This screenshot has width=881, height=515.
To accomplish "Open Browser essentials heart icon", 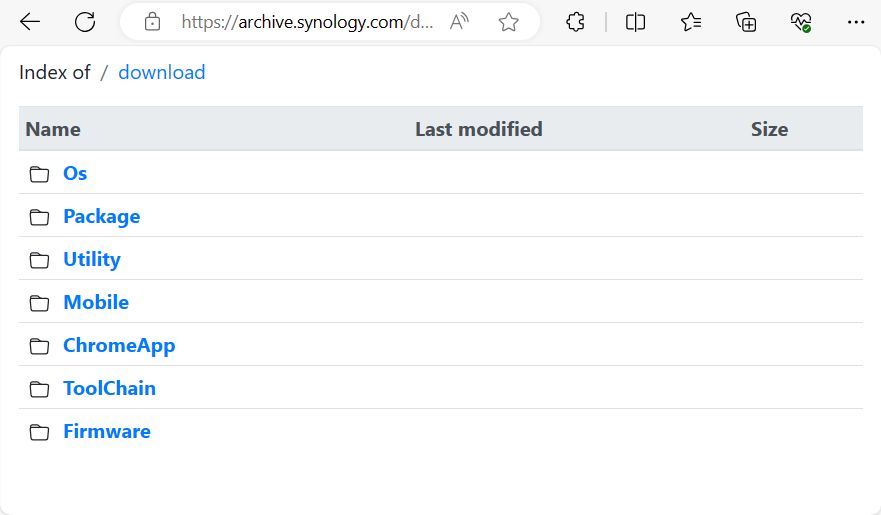I will [x=800, y=22].
